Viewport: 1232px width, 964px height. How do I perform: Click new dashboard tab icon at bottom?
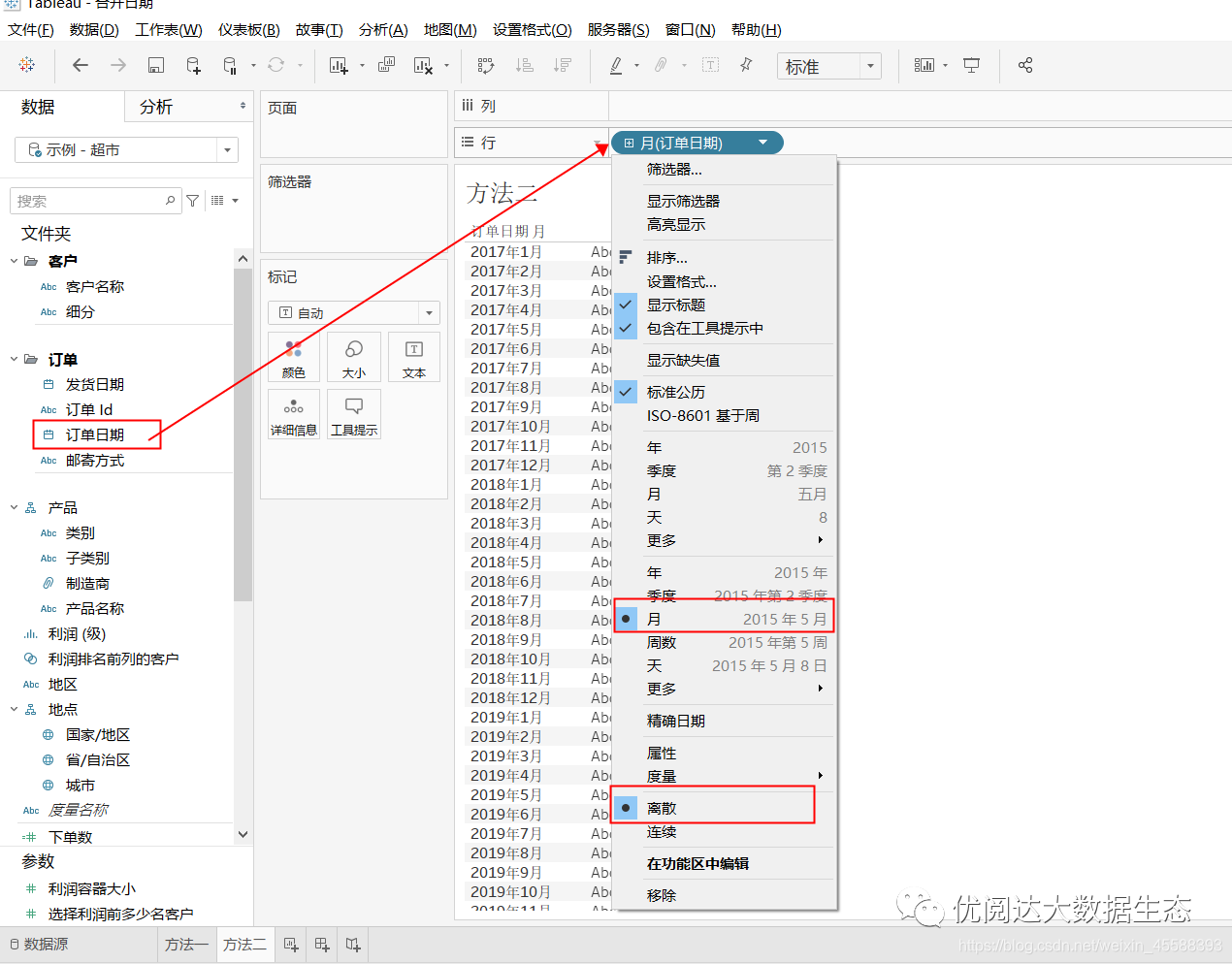click(x=322, y=944)
